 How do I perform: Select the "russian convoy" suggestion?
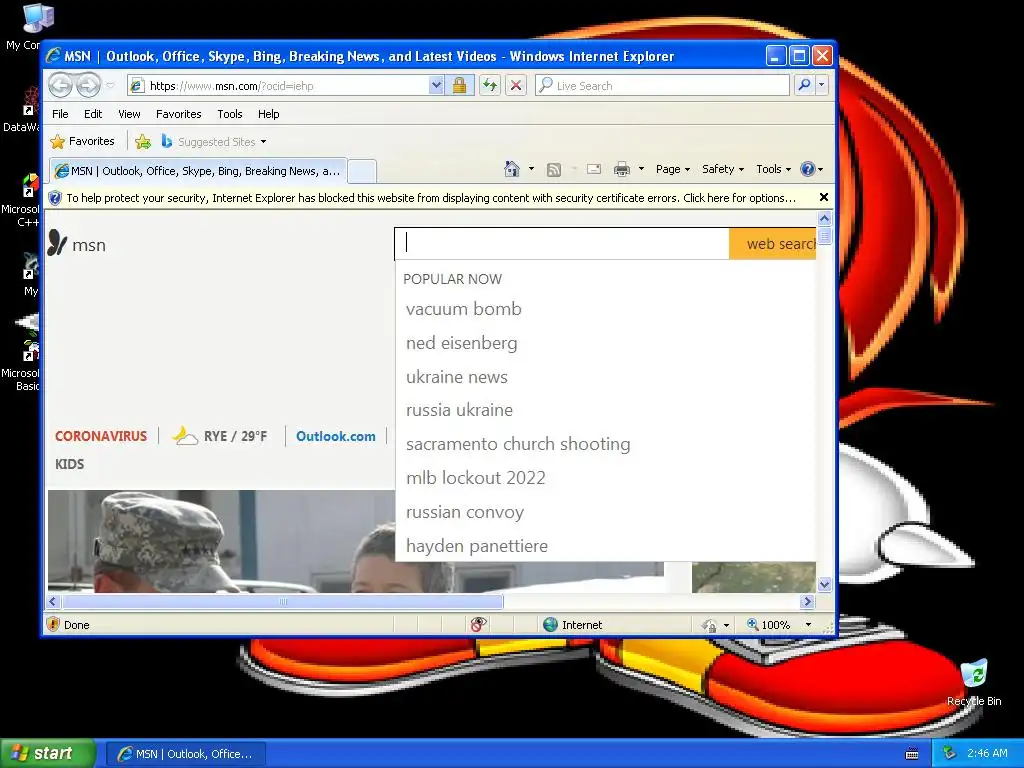click(465, 512)
